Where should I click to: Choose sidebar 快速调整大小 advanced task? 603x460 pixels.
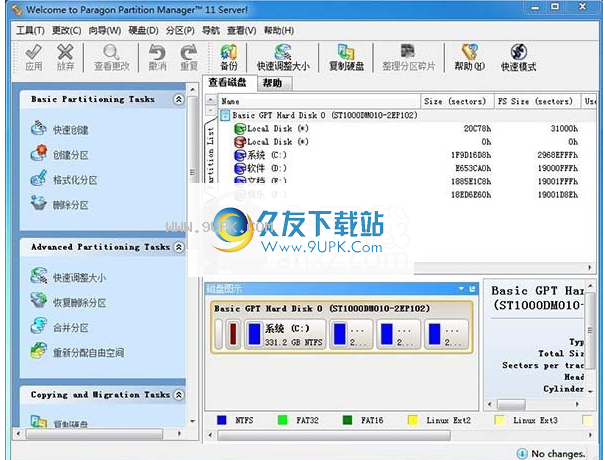pos(68,277)
